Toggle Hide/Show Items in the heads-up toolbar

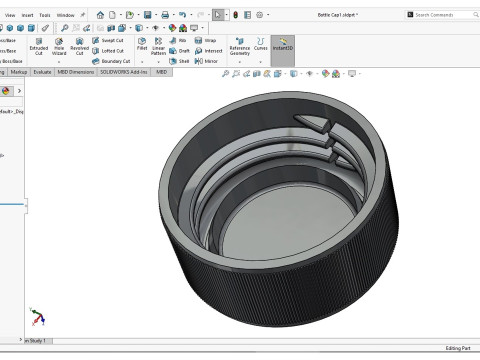pos(309,74)
